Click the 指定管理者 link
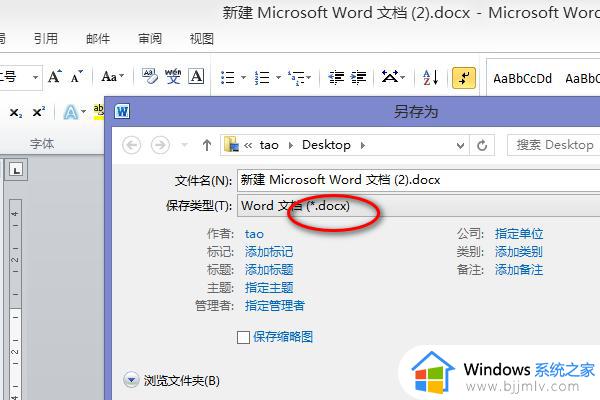This screenshot has height=400, width=600. [x=275, y=305]
